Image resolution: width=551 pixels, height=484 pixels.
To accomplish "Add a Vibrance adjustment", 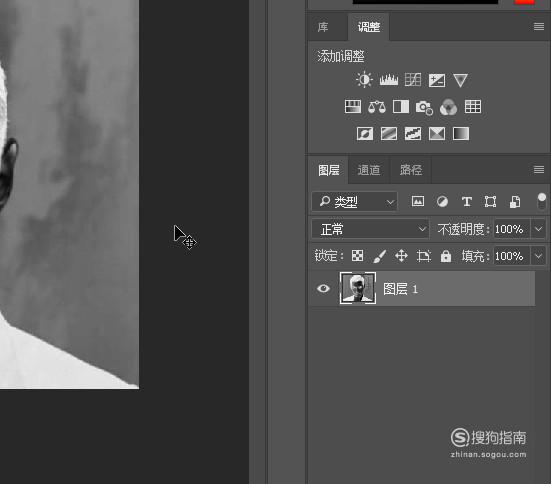I will 460,80.
